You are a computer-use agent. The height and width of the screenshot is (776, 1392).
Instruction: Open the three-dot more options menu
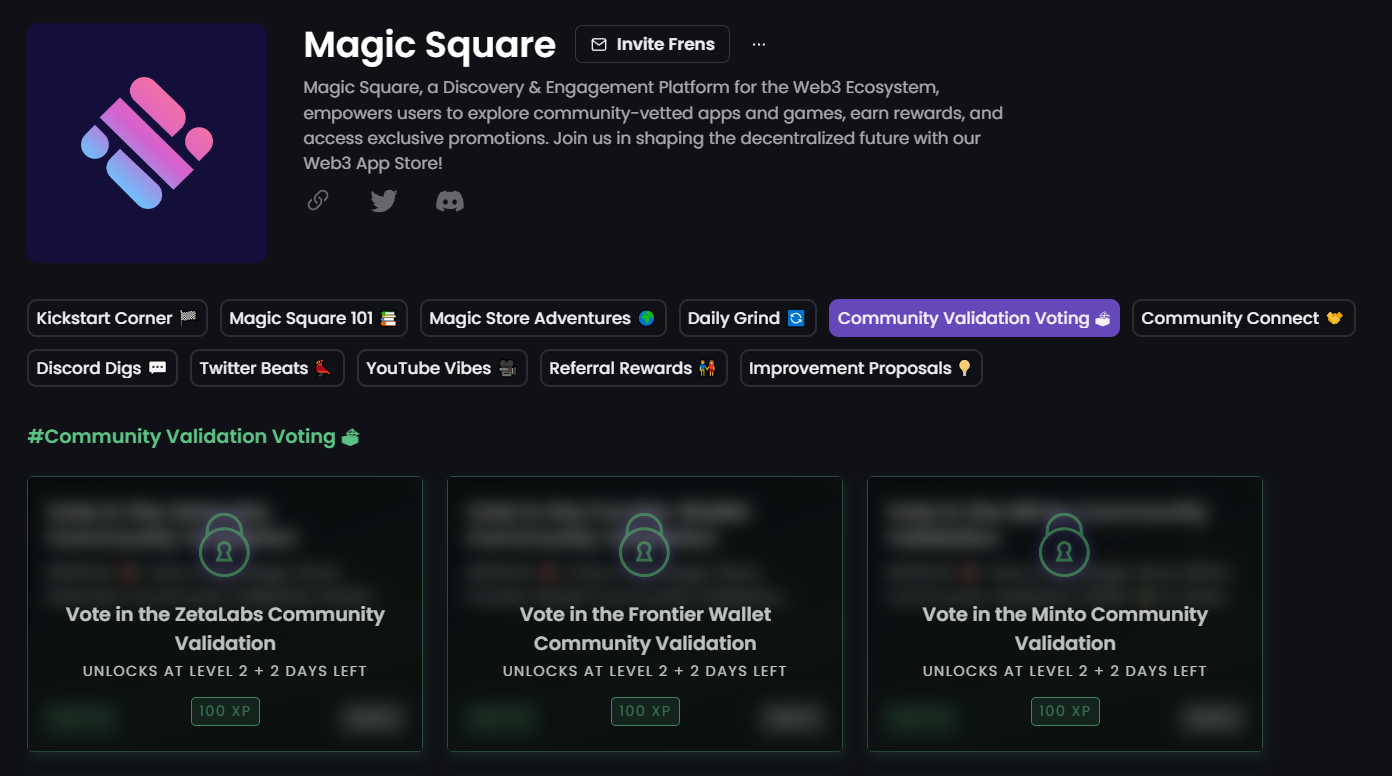point(759,44)
